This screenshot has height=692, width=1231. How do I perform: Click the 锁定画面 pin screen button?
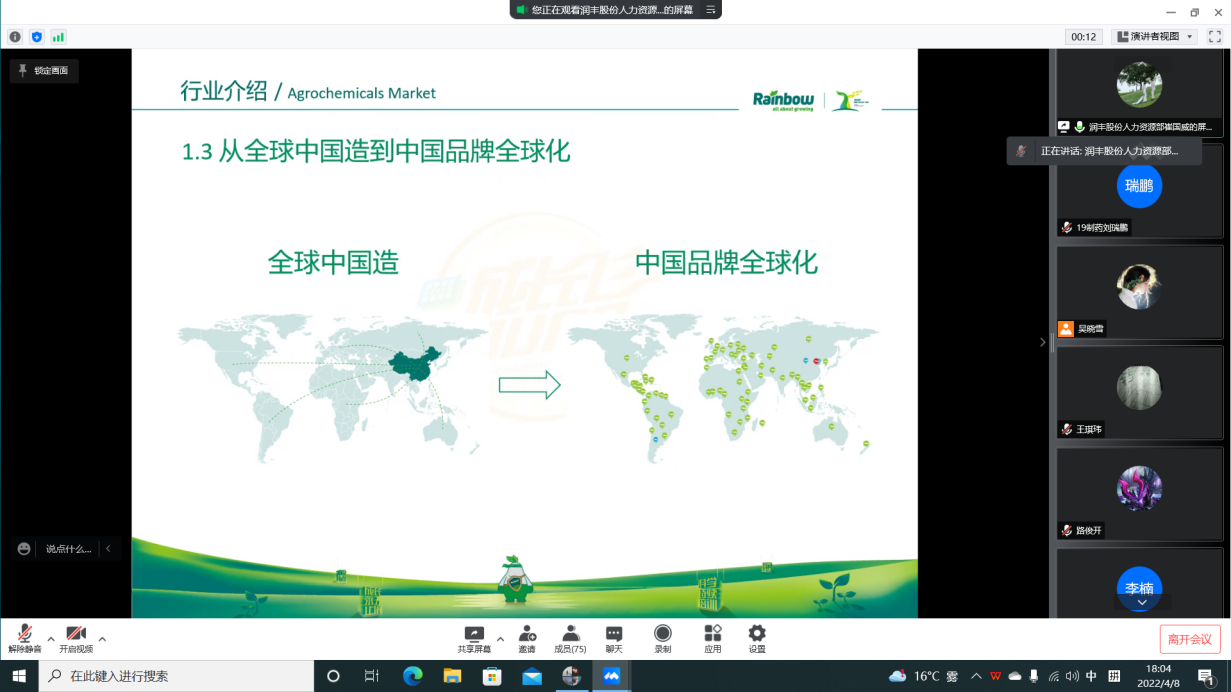coord(44,71)
